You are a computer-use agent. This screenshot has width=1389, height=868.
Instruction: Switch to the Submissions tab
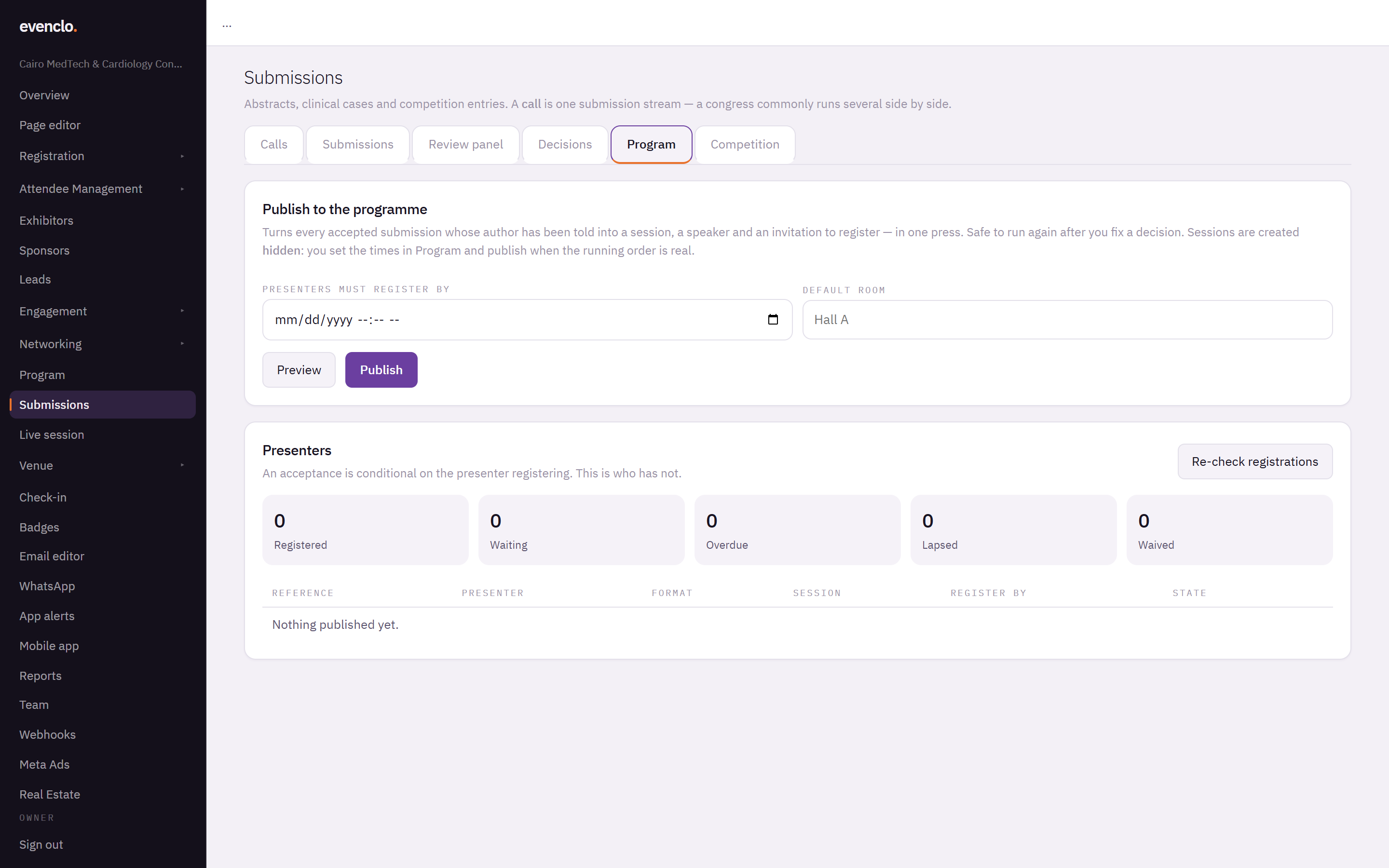pos(357,145)
